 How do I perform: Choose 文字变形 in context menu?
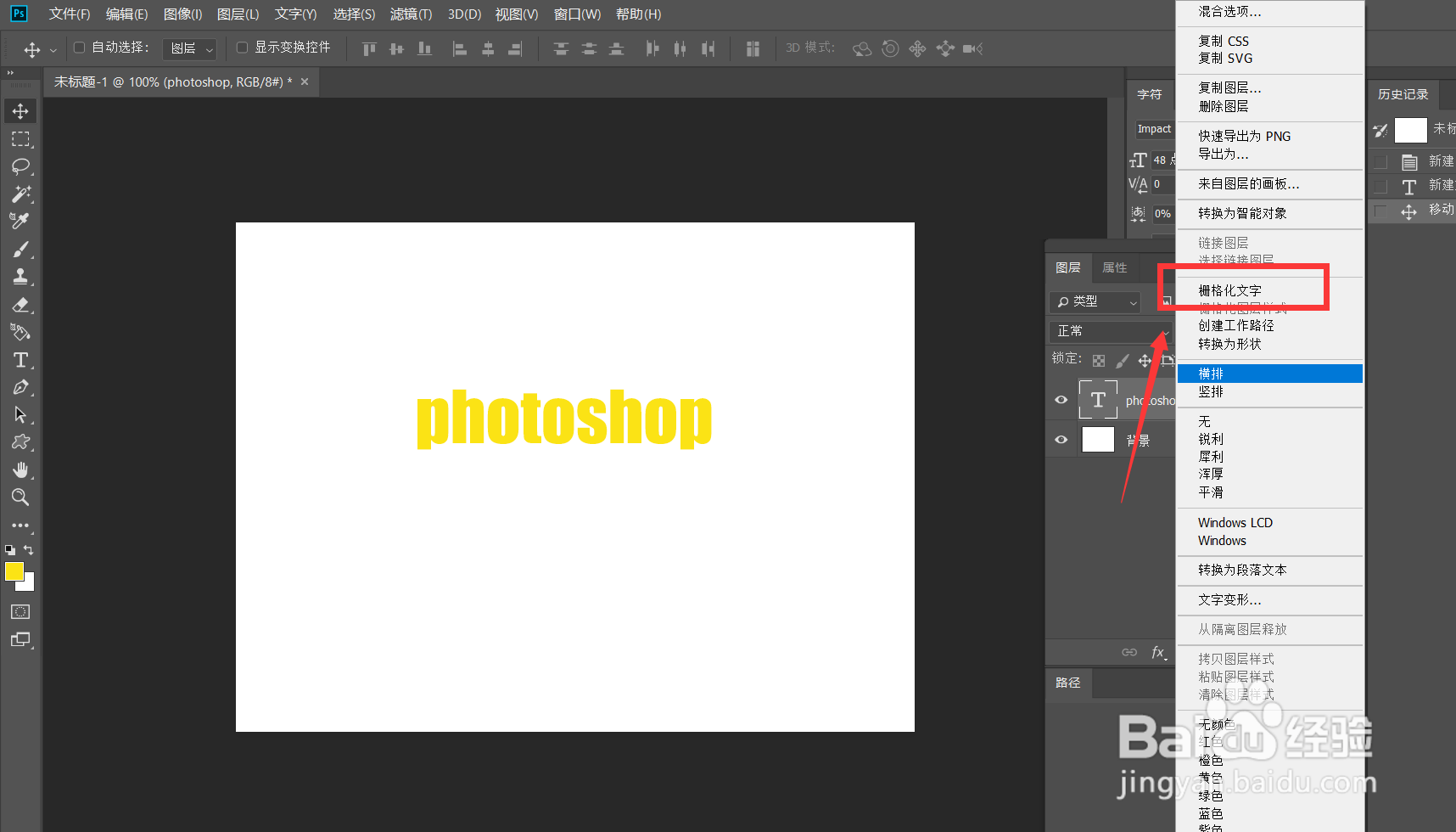pyautogui.click(x=1229, y=599)
